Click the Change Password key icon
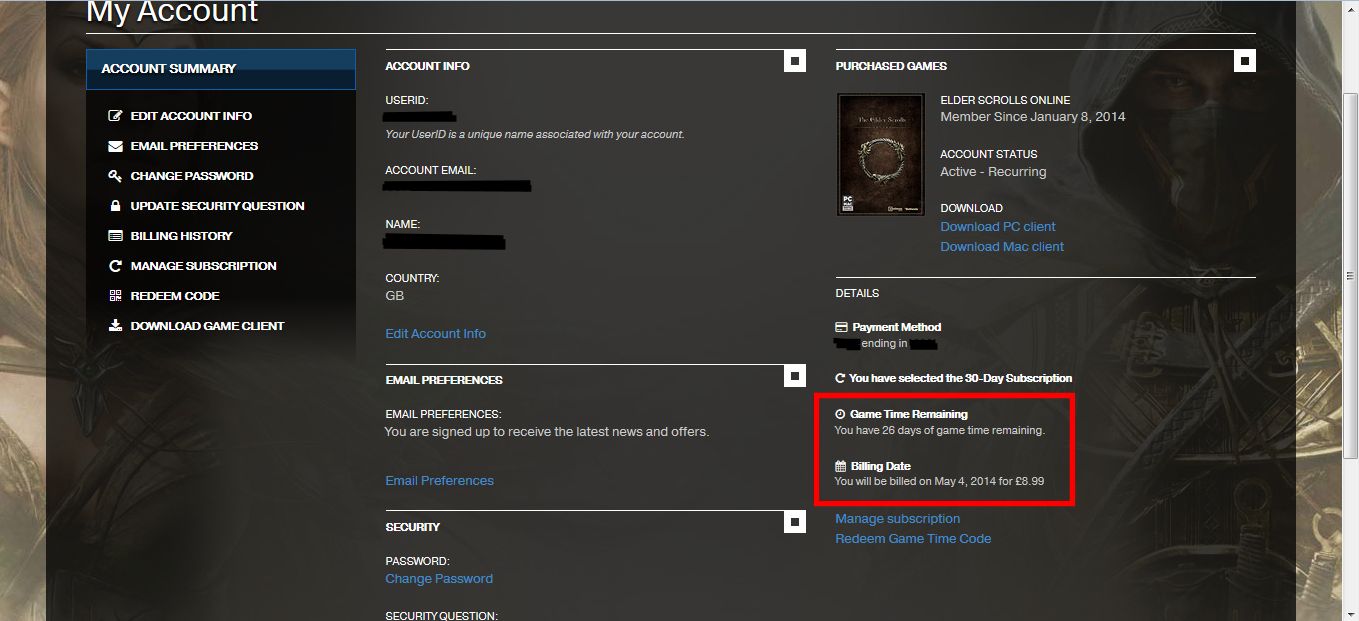The image size is (1359, 621). (x=115, y=176)
